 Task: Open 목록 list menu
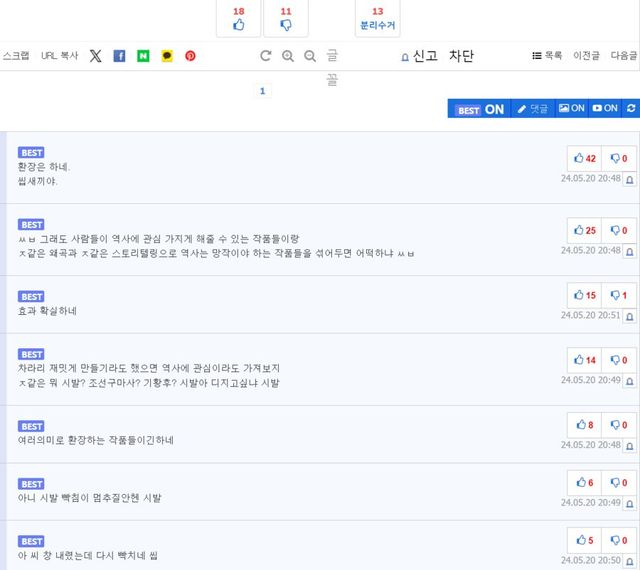(547, 56)
